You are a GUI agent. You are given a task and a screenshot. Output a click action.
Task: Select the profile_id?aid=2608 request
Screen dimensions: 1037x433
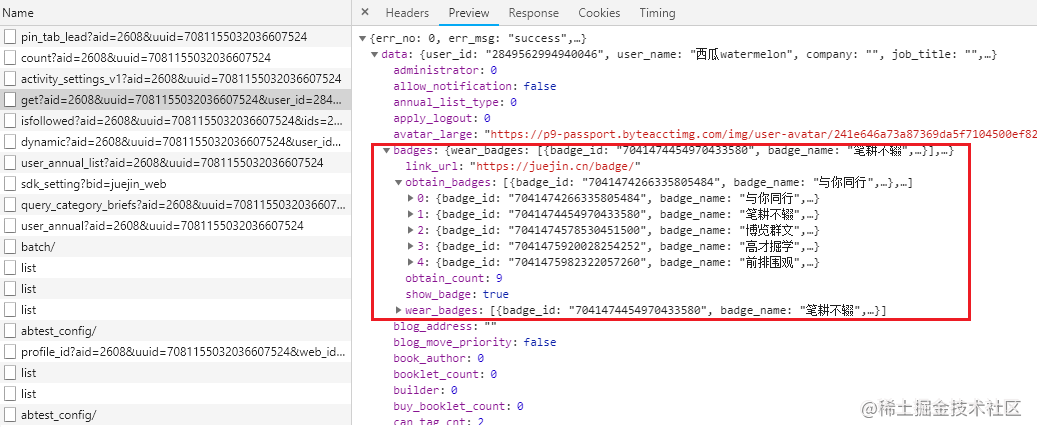[x=175, y=352]
